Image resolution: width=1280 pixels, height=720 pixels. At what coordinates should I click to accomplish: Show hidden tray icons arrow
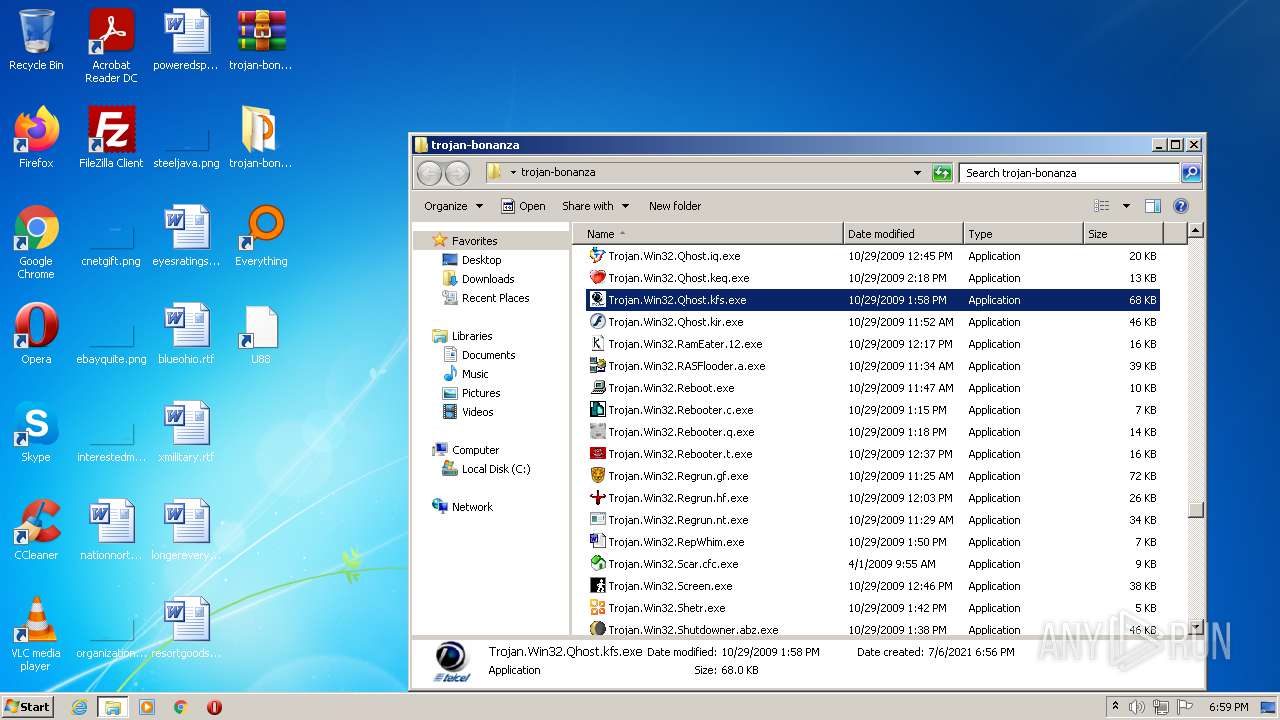(x=1115, y=706)
